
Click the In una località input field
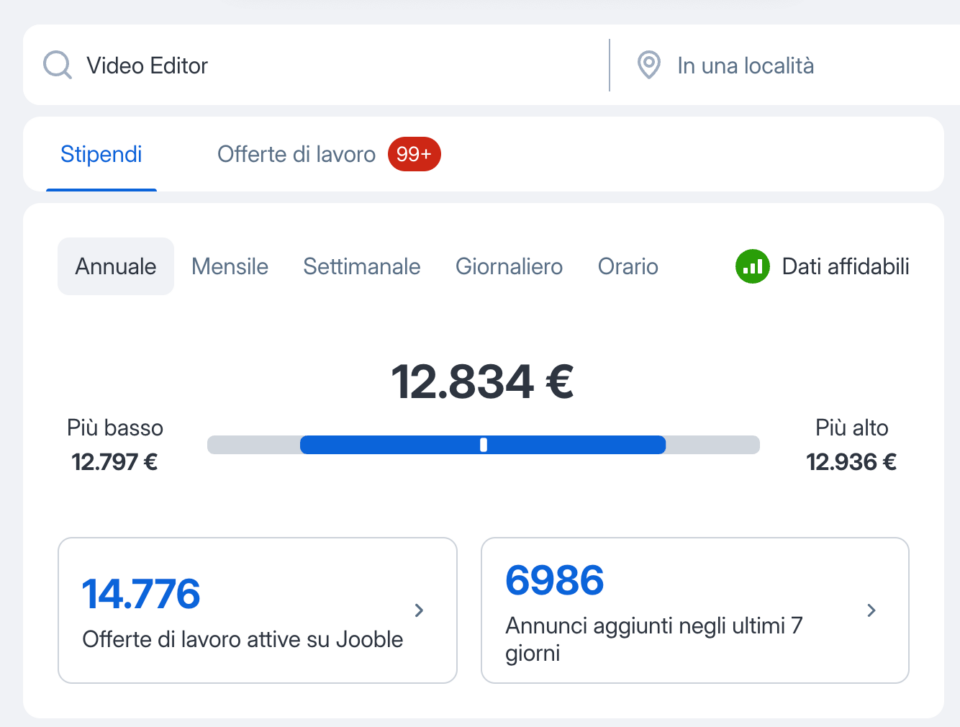click(800, 66)
